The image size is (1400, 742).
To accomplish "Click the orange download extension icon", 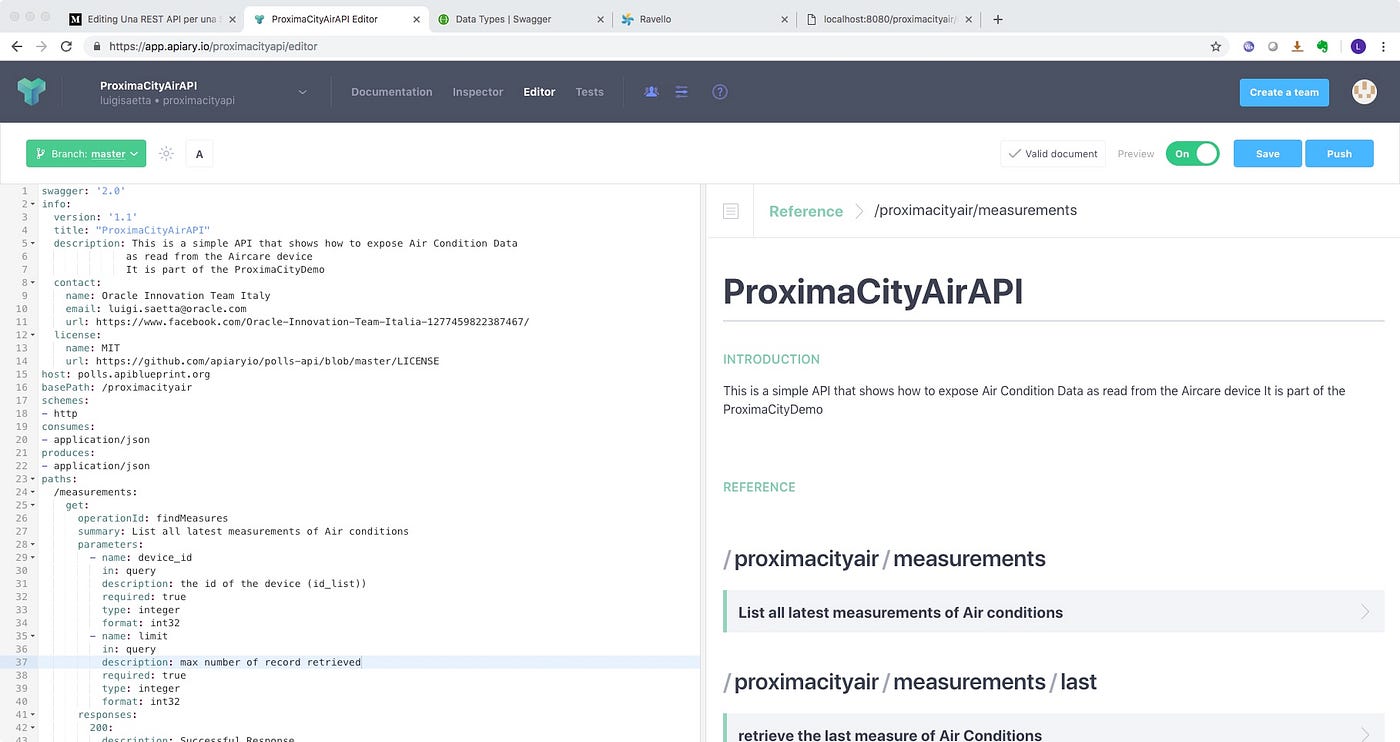I will click(1297, 46).
